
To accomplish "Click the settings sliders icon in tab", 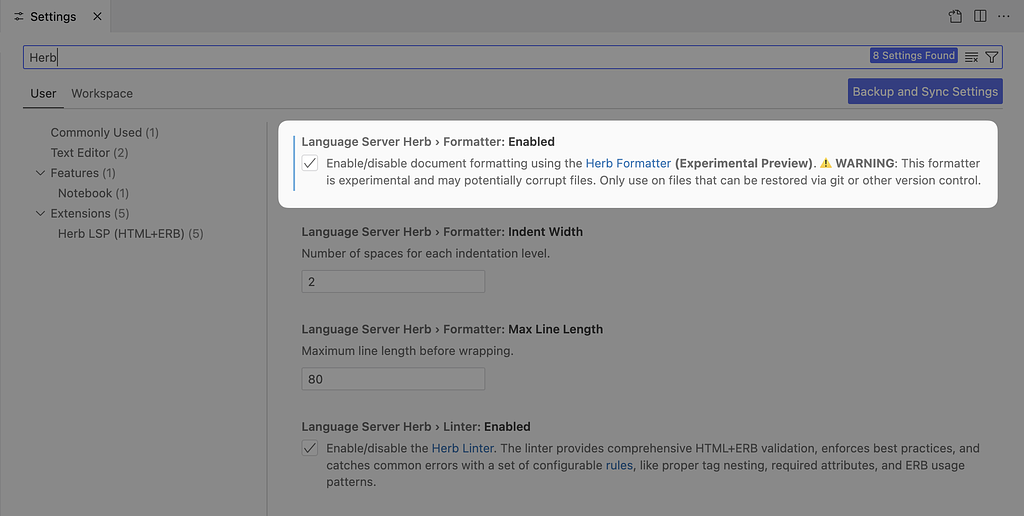I will [x=18, y=16].
